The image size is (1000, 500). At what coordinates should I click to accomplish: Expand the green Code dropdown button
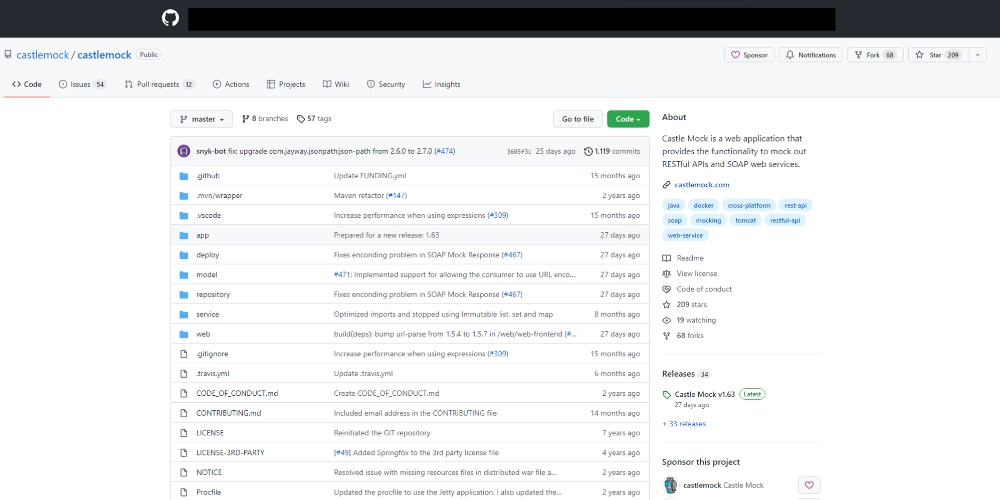coord(628,119)
